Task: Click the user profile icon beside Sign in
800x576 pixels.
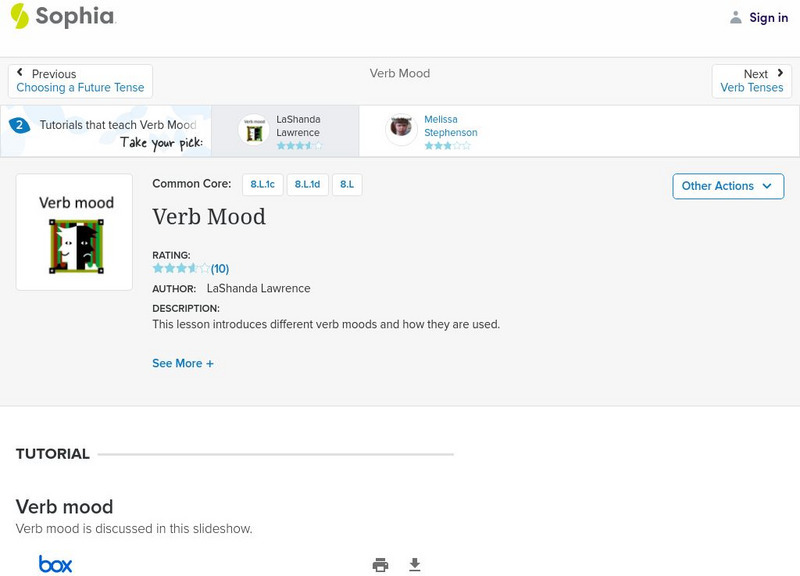Action: click(x=736, y=18)
